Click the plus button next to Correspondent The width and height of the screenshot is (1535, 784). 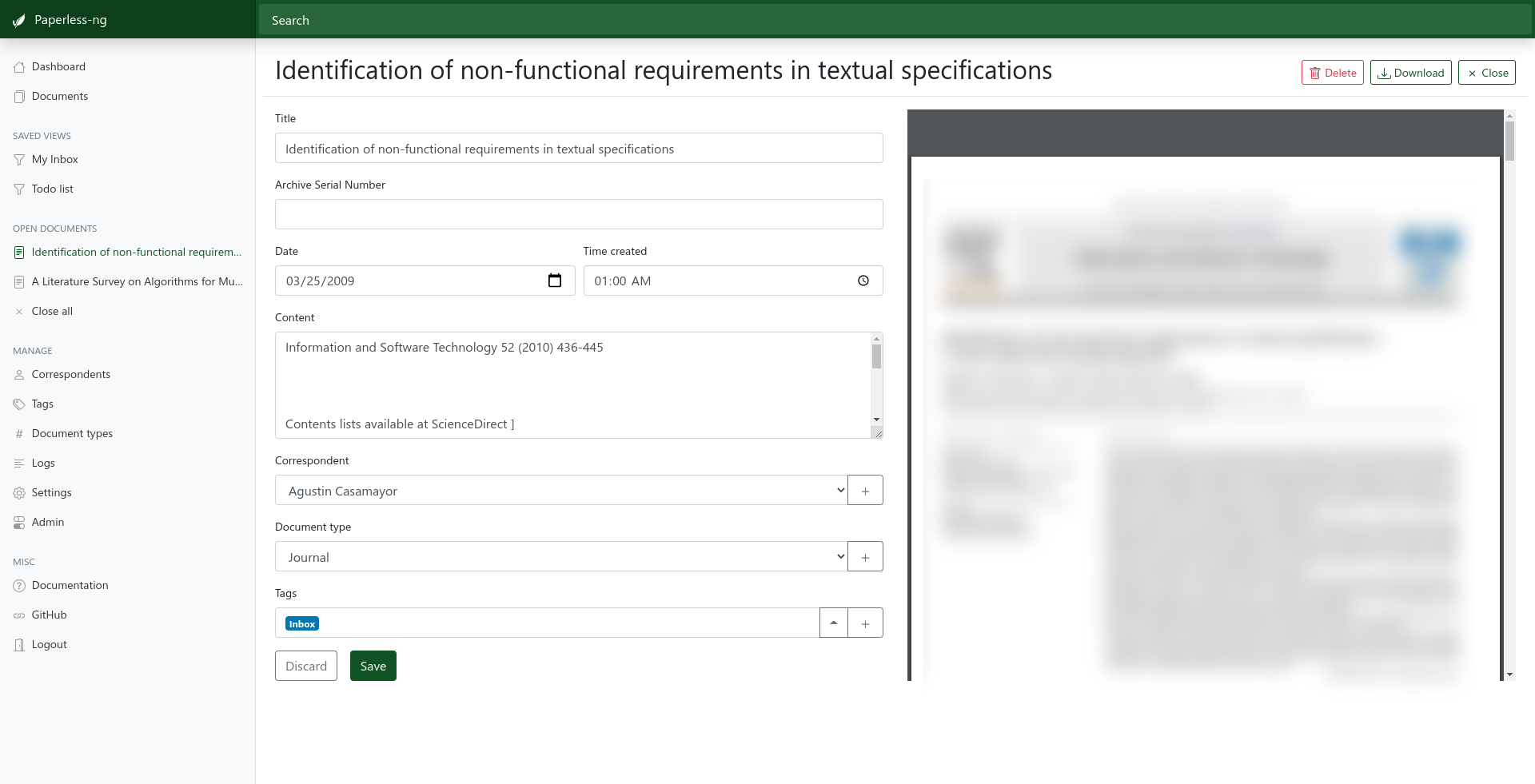[x=865, y=491]
